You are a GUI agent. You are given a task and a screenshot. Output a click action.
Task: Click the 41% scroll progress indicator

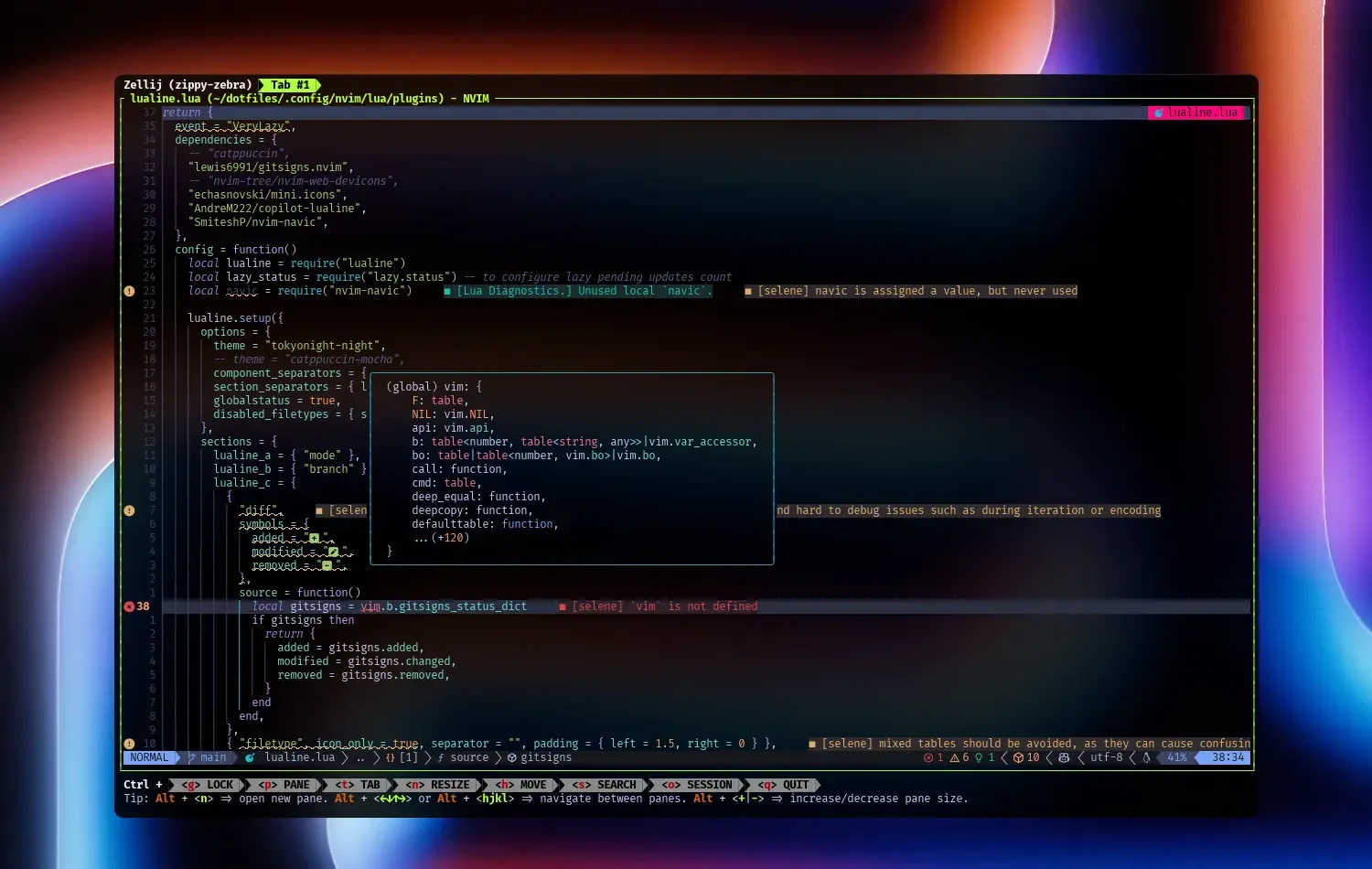pos(1176,757)
